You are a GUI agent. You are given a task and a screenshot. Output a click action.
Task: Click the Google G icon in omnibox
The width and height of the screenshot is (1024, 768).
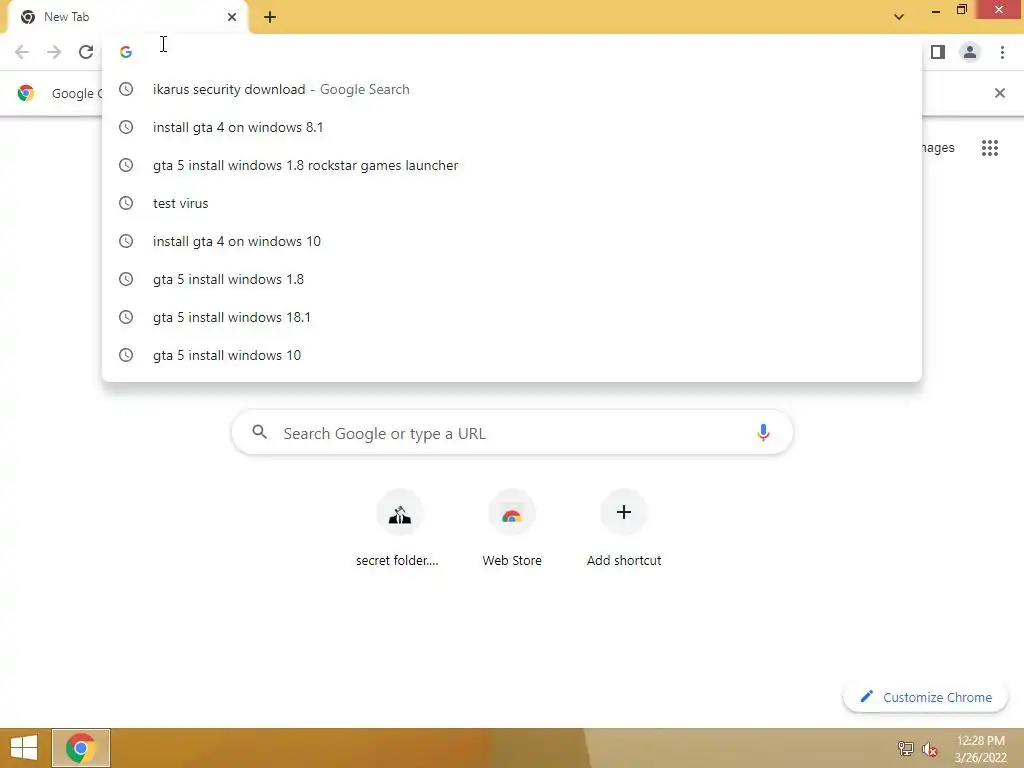pos(126,52)
